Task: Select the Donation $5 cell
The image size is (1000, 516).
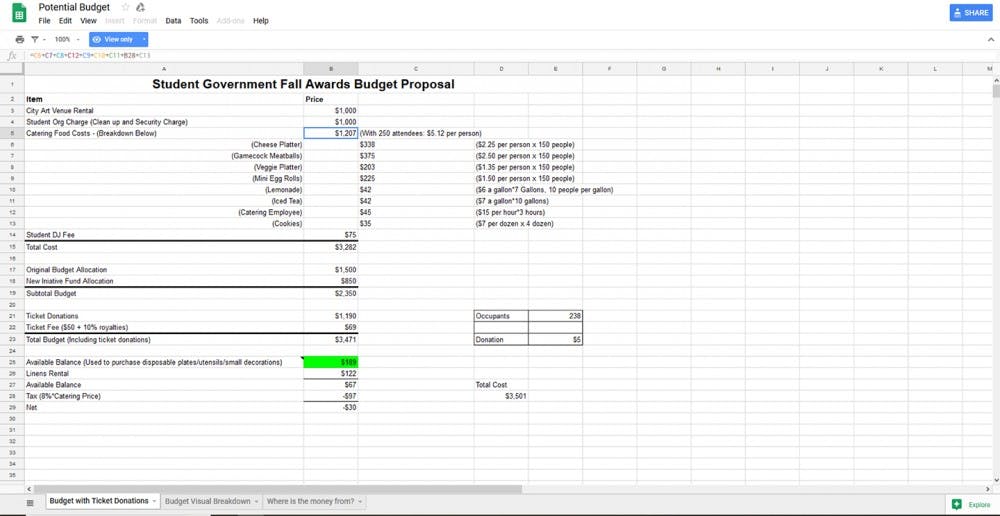Action: point(555,339)
